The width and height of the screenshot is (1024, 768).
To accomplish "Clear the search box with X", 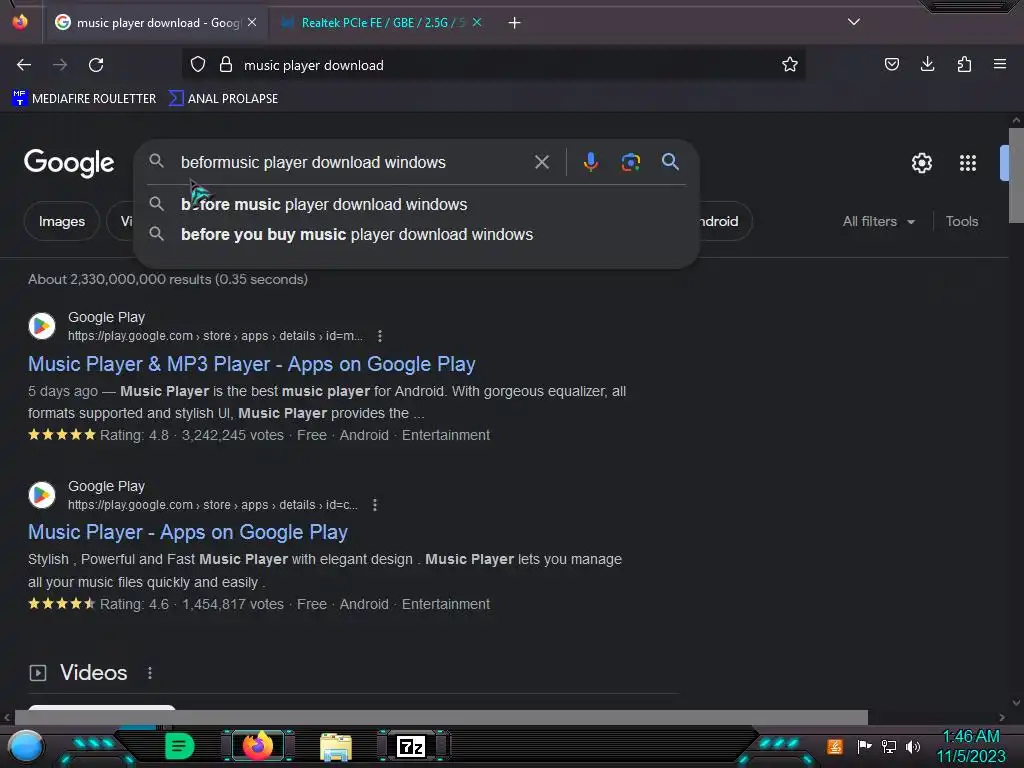I will point(542,162).
